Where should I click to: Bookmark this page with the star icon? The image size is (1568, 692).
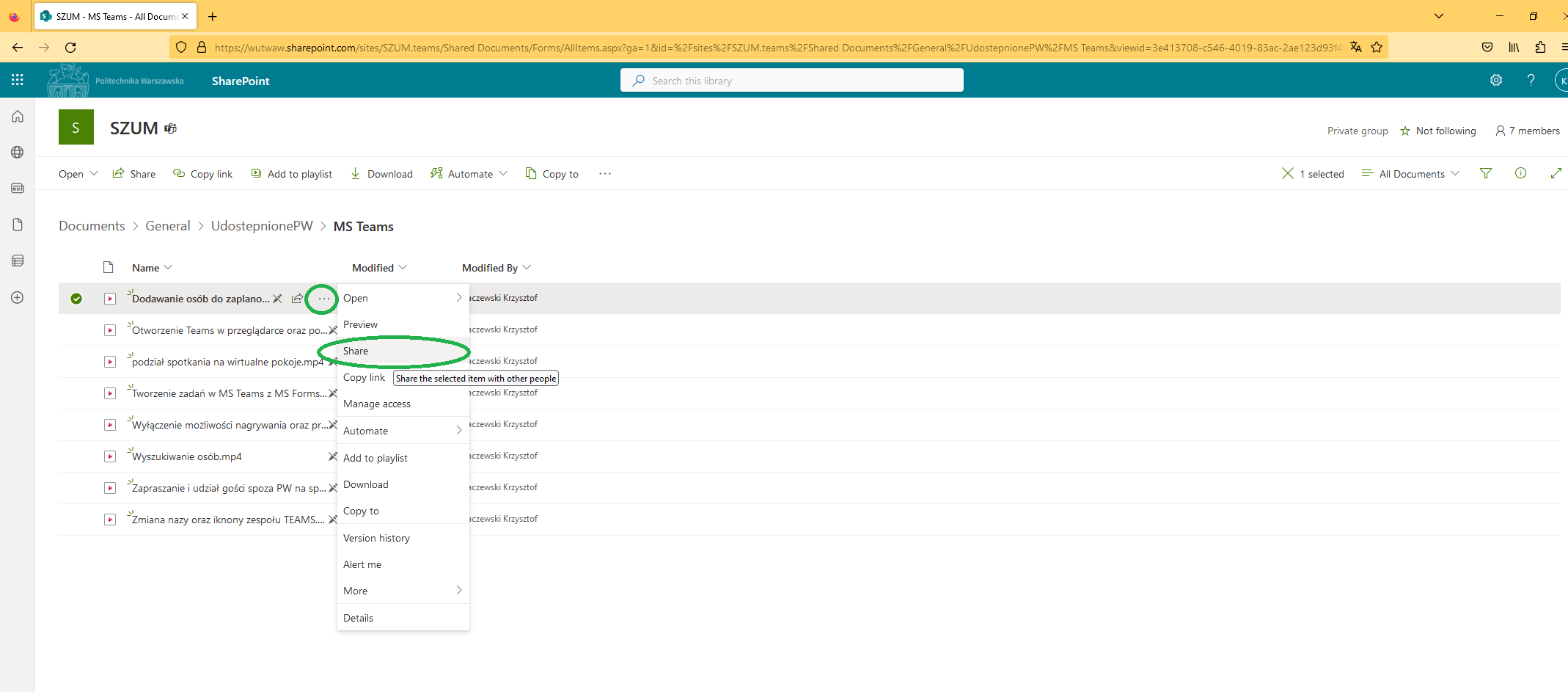point(1377,47)
